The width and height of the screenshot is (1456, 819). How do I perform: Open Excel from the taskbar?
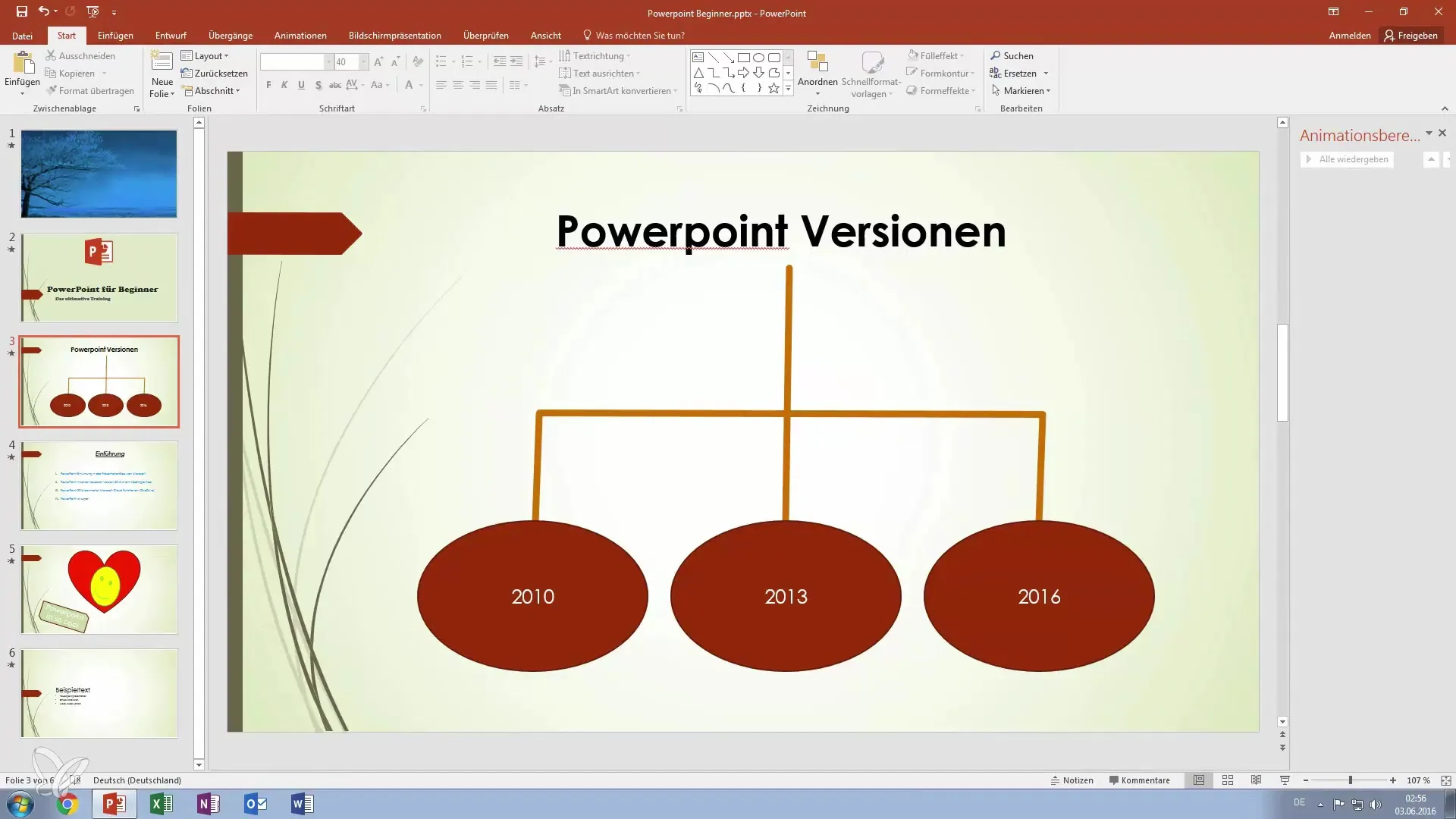tap(162, 804)
